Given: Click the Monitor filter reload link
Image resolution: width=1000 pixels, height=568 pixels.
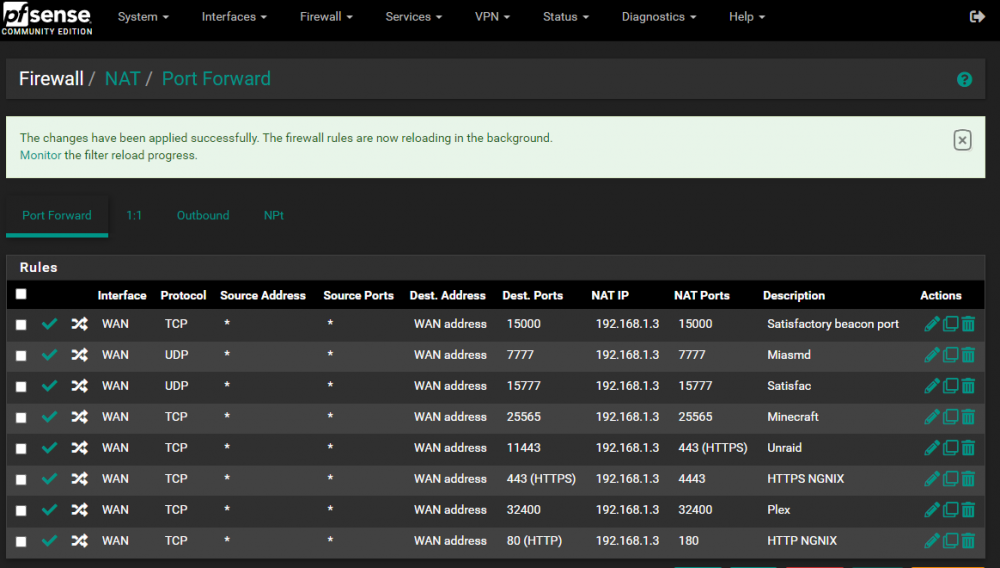Looking at the screenshot, I should [40, 155].
